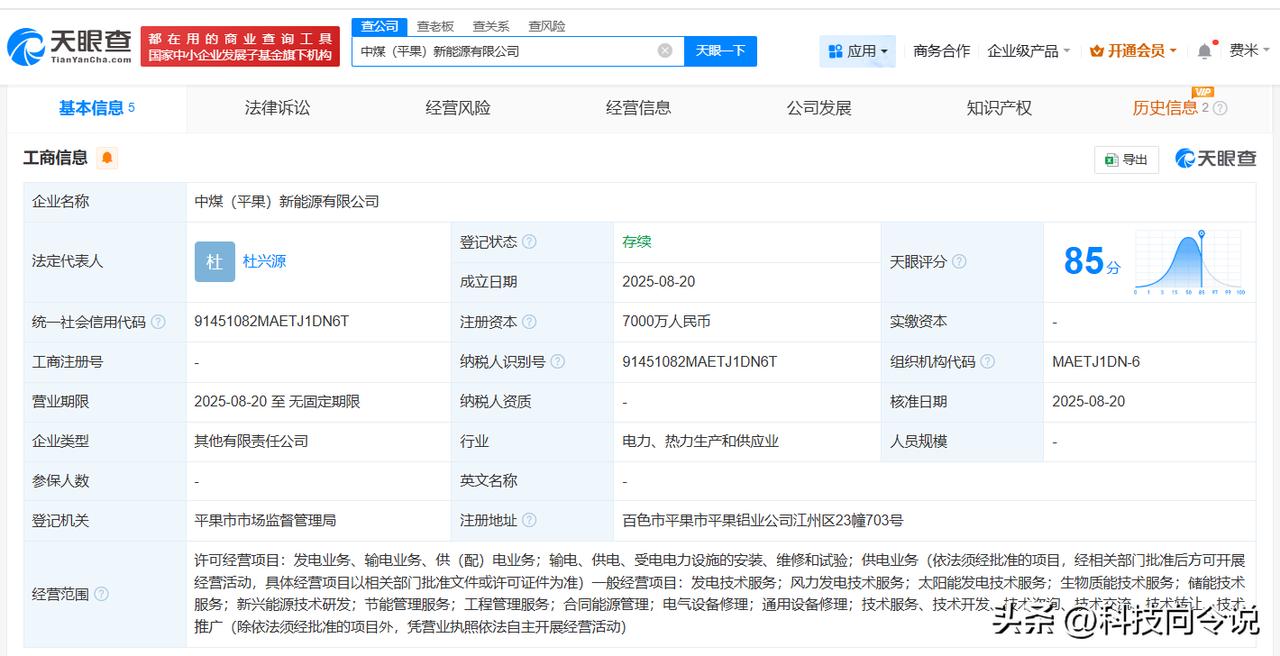Image resolution: width=1280 pixels, height=656 pixels.
Task: Click the registered address 百色市平果市平果铝业公司江州区23幢703号
Action: tap(762, 520)
